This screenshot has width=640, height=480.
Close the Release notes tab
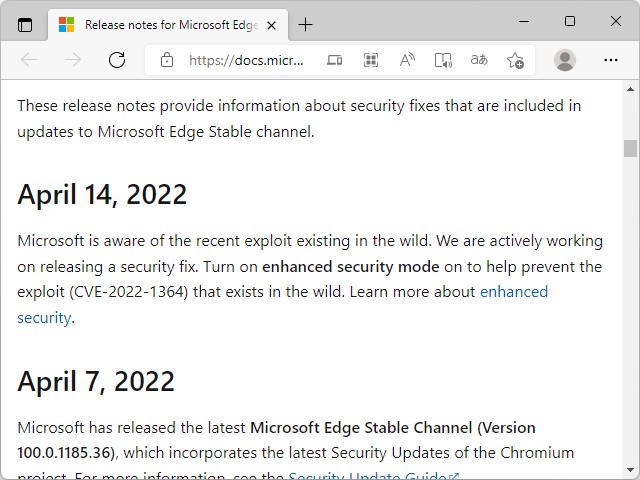coord(272,24)
